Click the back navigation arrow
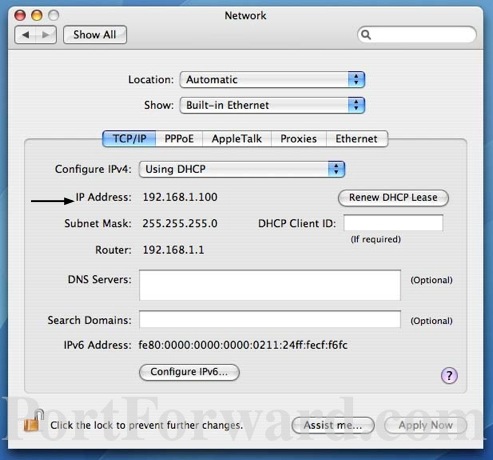The height and width of the screenshot is (460, 493). pyautogui.click(x=25, y=35)
